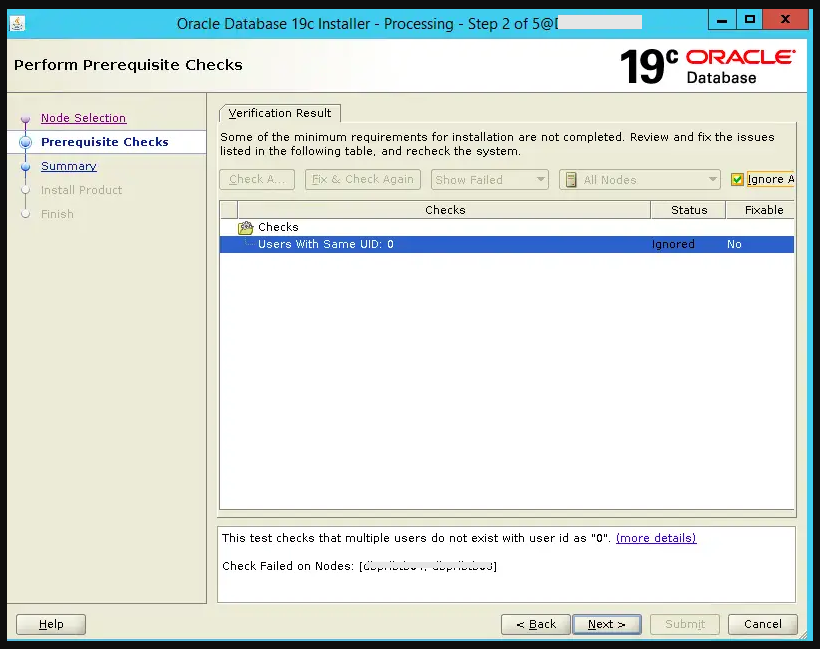The image size is (820, 649).
Task: Click the Java installer window icon
Action: pyautogui.click(x=17, y=24)
